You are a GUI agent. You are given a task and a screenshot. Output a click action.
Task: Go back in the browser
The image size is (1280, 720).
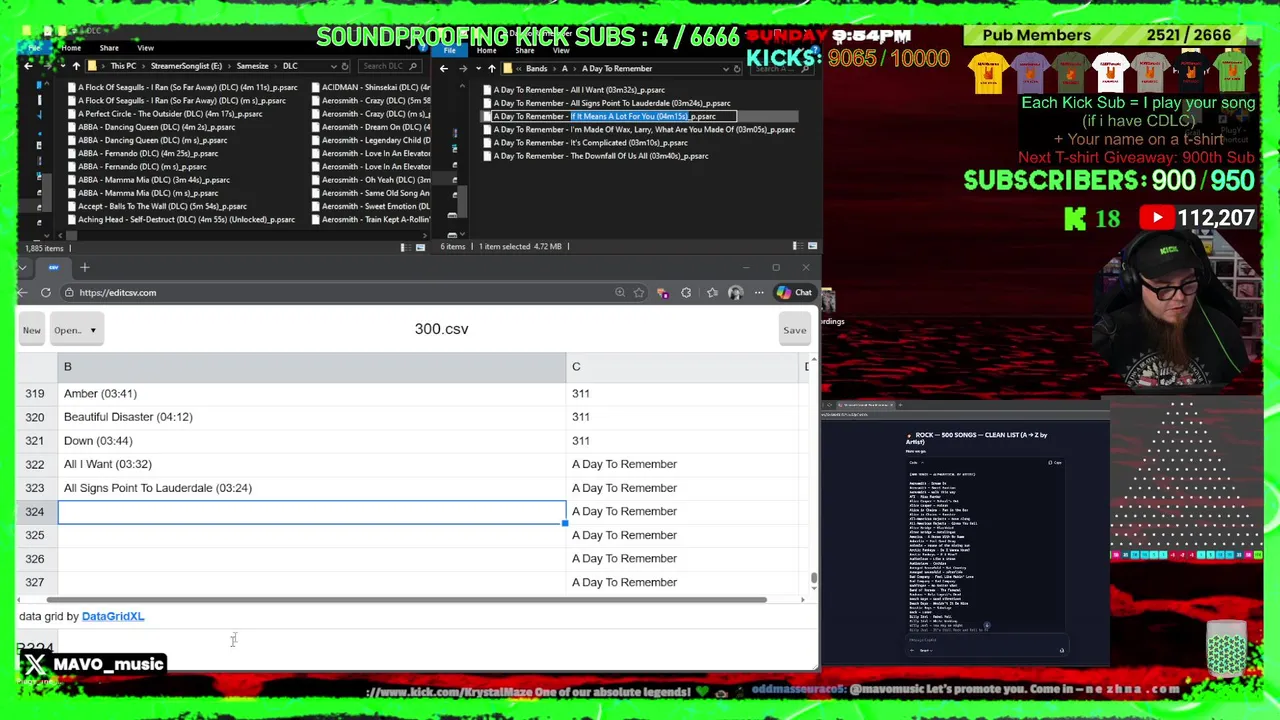click(x=22, y=293)
